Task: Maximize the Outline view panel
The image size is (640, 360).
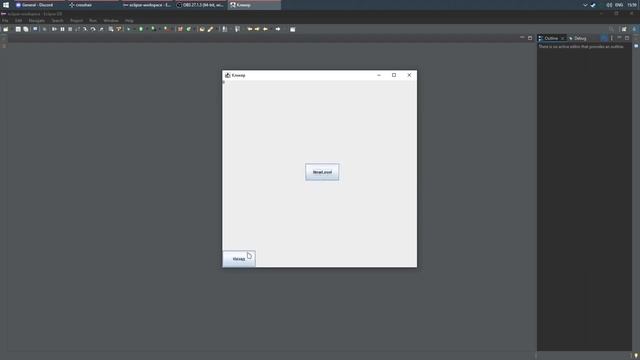Action: click(x=627, y=38)
